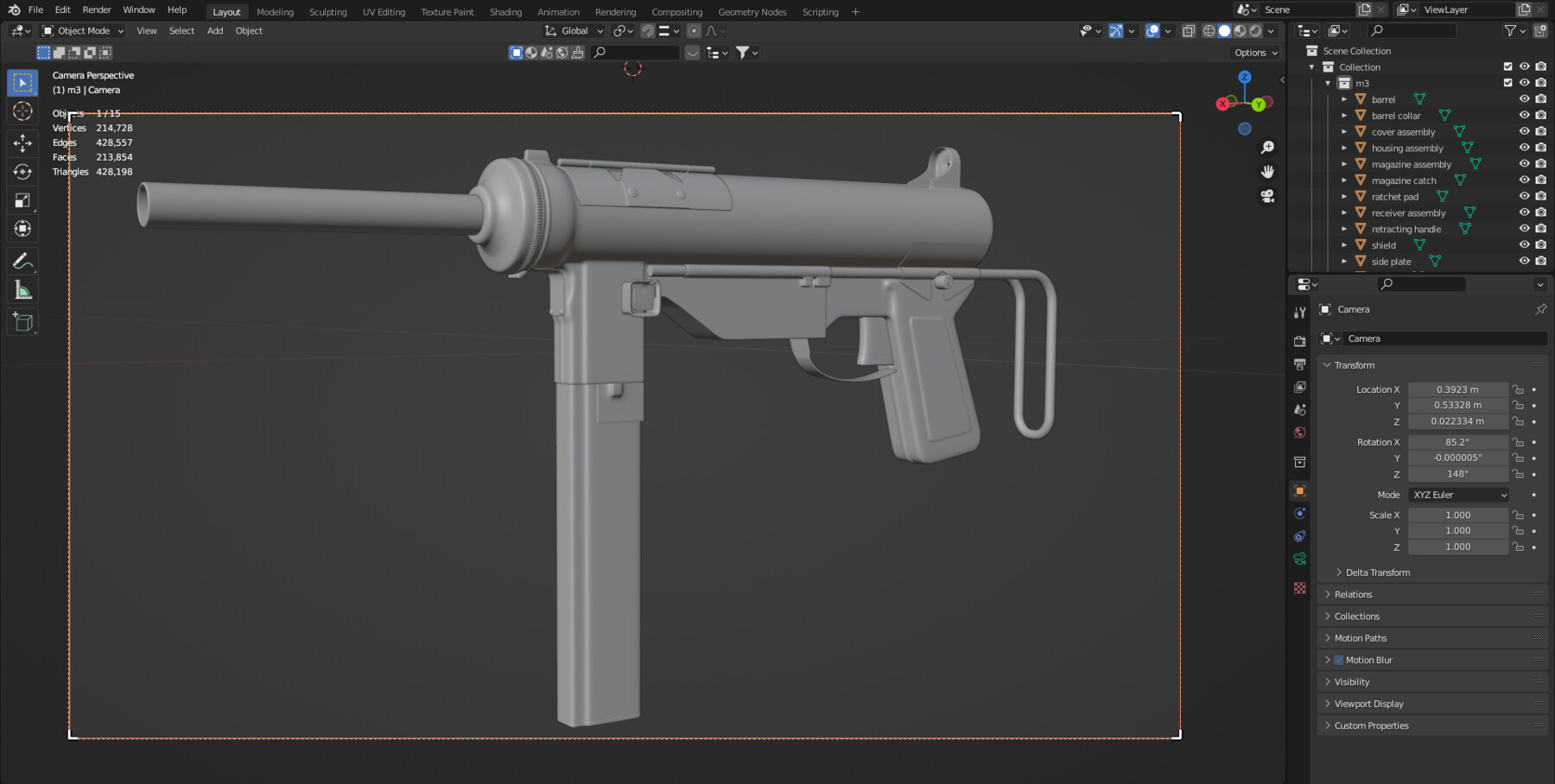Toggle the shield object's visibility eye icon

(x=1524, y=244)
